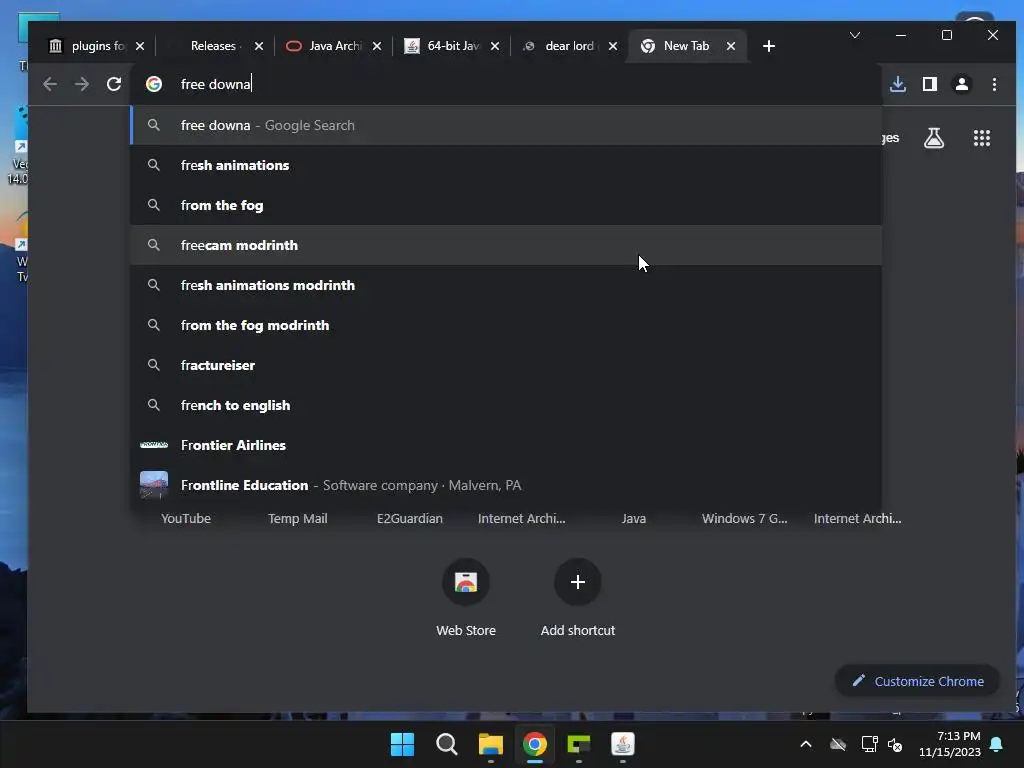Open File Explorer from taskbar
The width and height of the screenshot is (1024, 768).
pyautogui.click(x=490, y=744)
